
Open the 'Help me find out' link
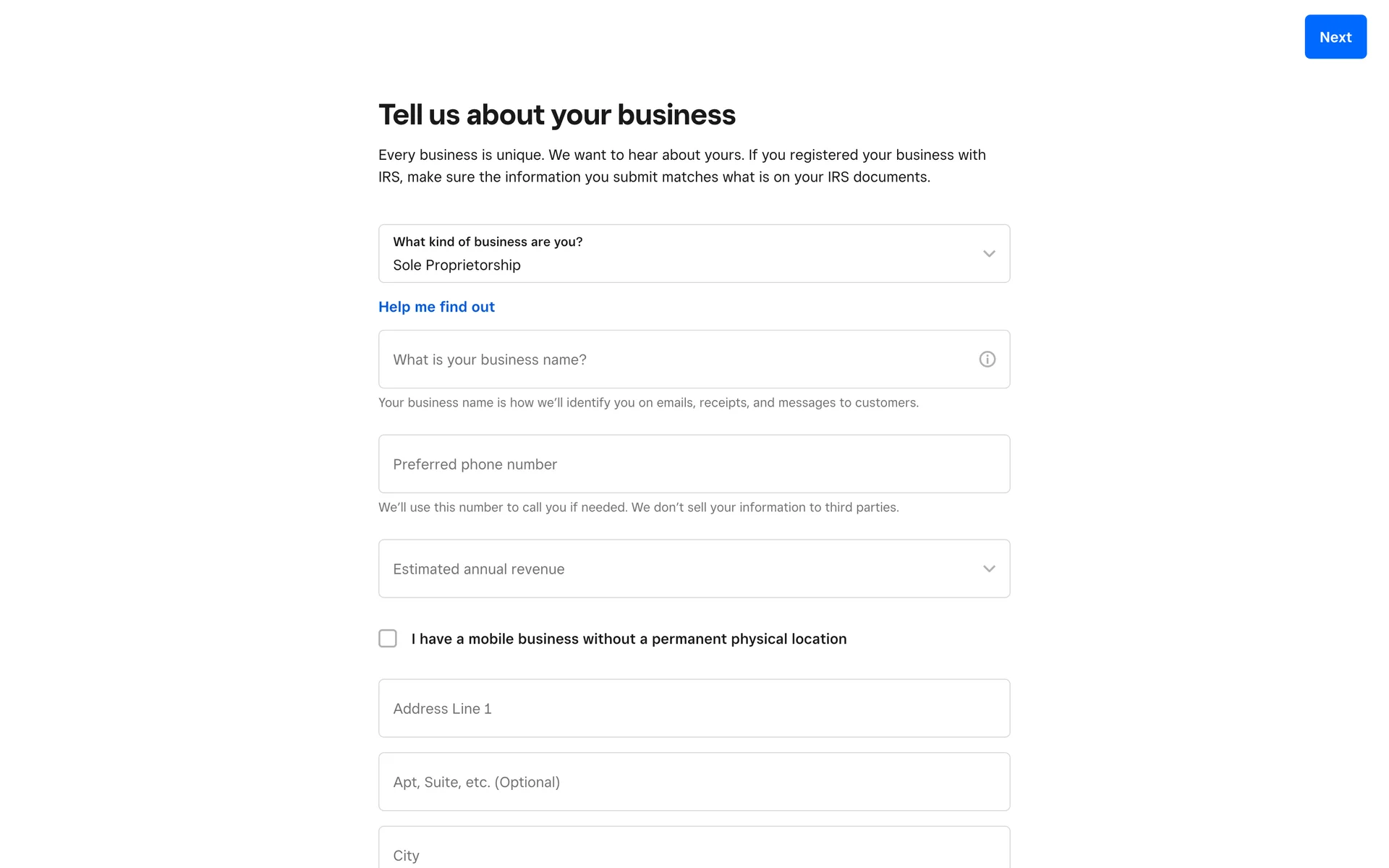(x=436, y=307)
